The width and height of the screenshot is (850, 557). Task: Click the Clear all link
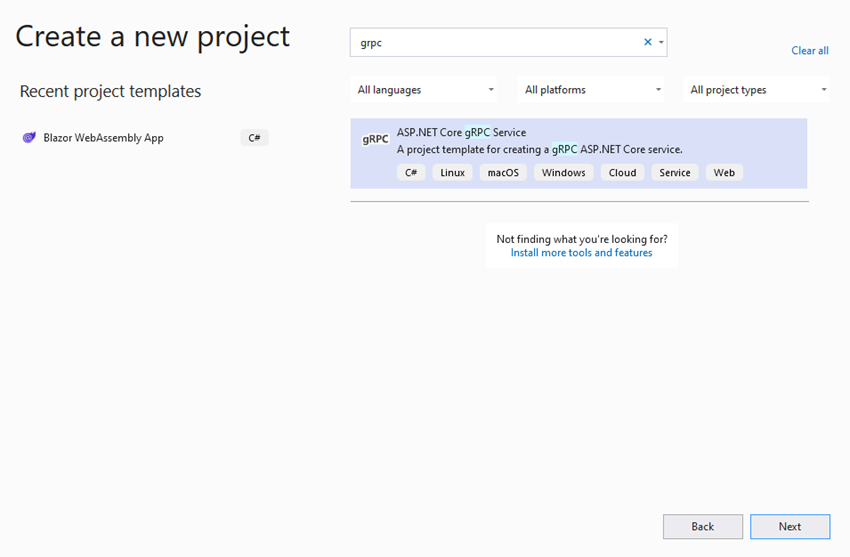(810, 50)
